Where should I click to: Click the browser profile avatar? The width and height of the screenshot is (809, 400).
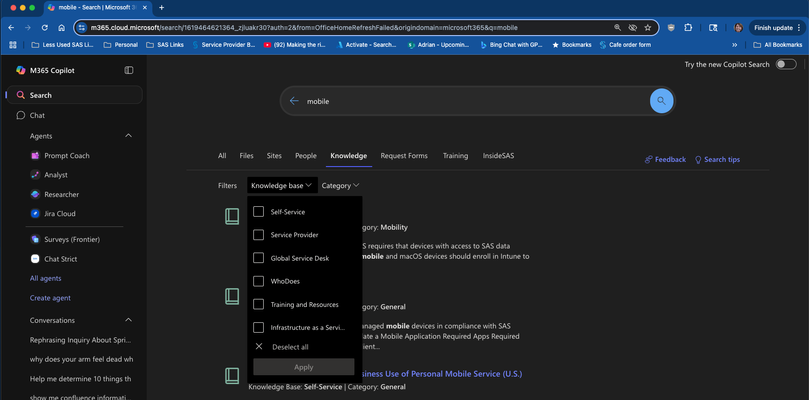point(738,28)
